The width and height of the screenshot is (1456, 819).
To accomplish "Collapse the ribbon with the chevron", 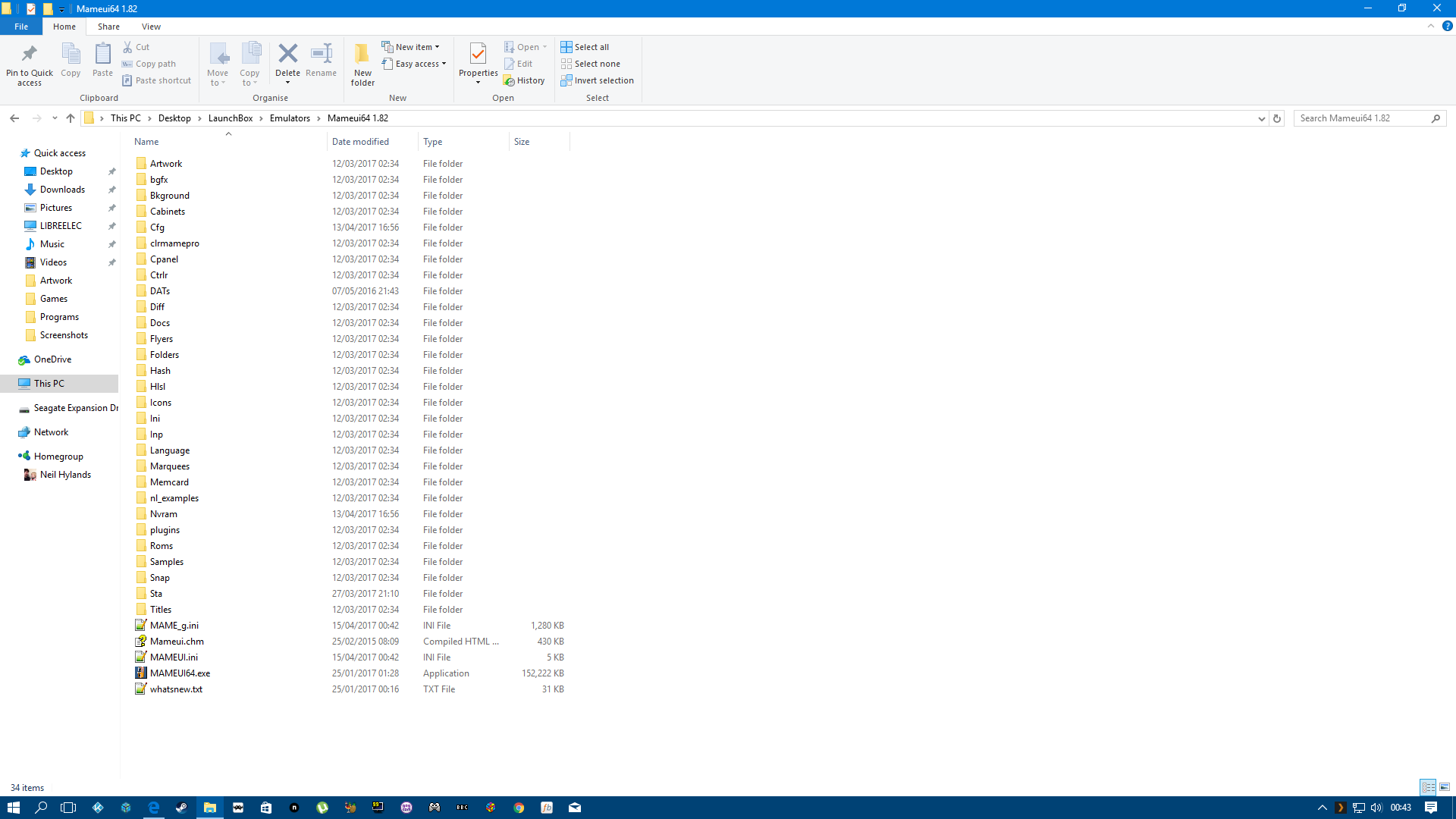I will pyautogui.click(x=1431, y=26).
